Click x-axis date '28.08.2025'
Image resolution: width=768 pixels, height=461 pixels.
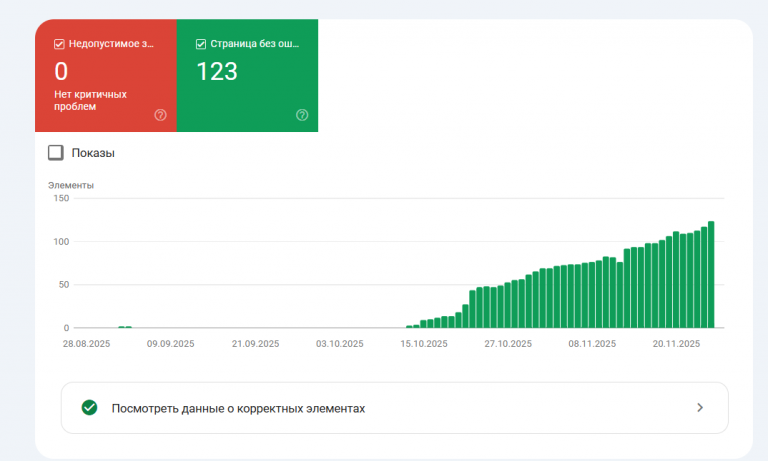(86, 344)
